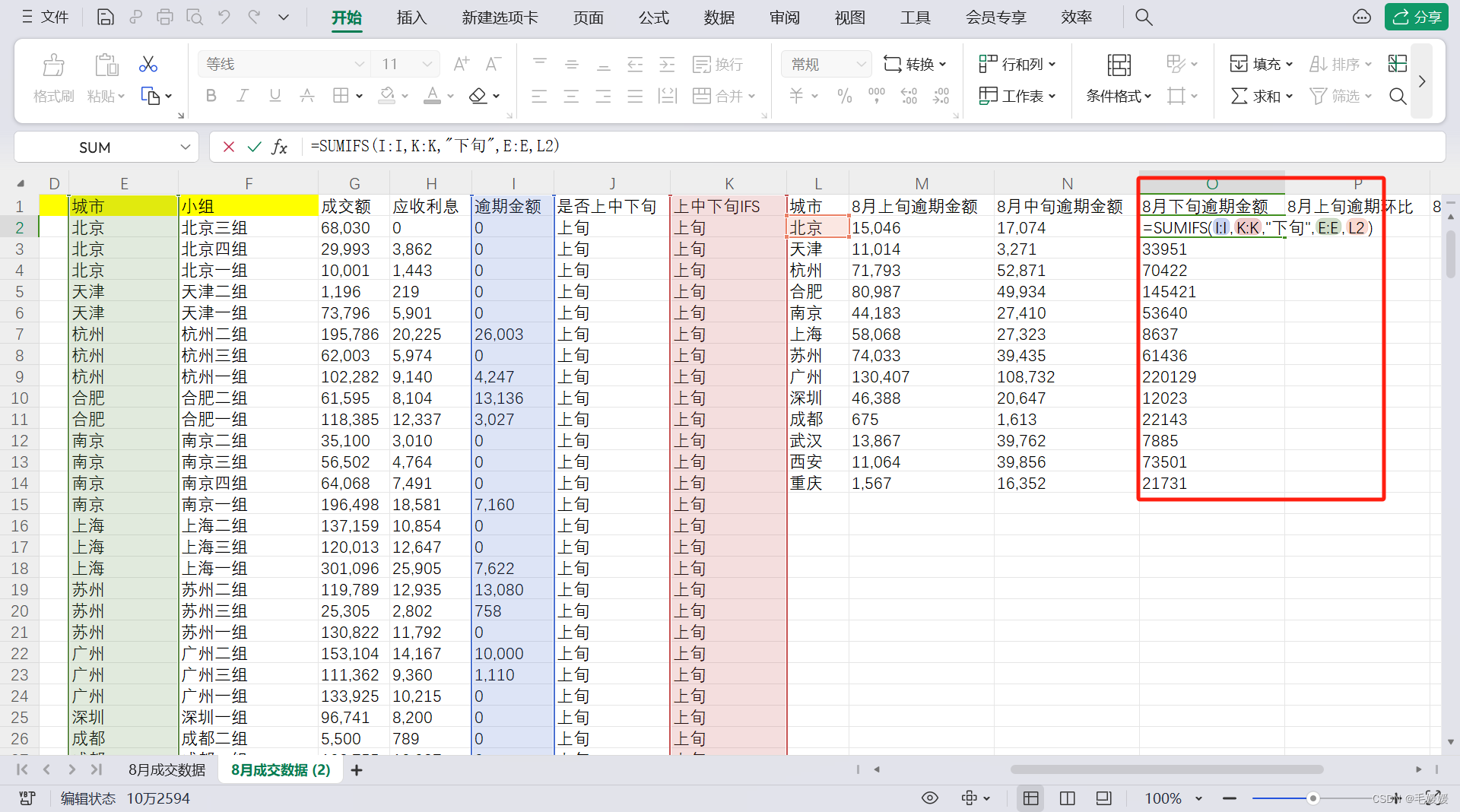Open the 文件 menu
This screenshot has height=812, width=1460.
point(46,17)
